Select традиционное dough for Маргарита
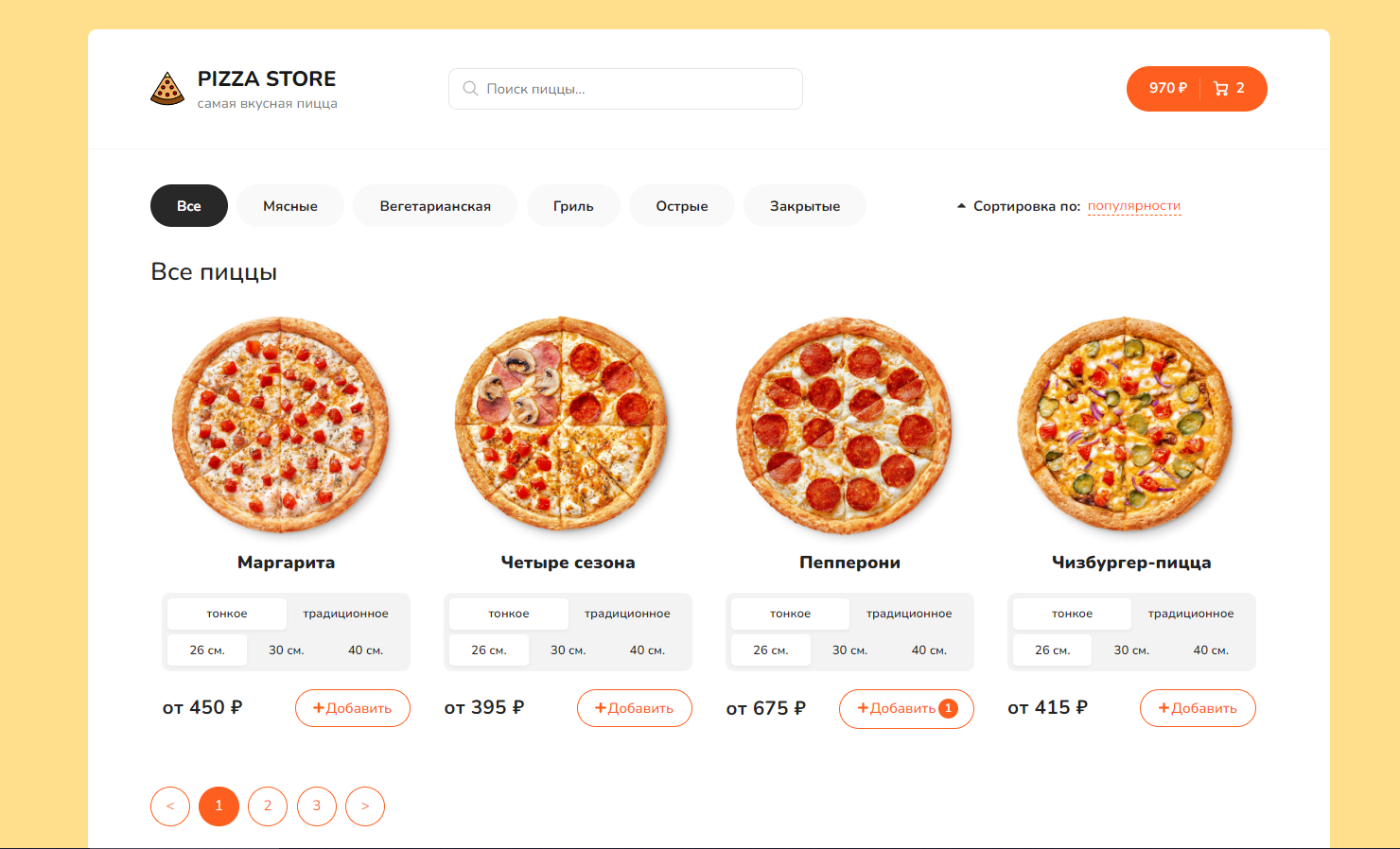This screenshot has height=849, width=1400. 345,613
